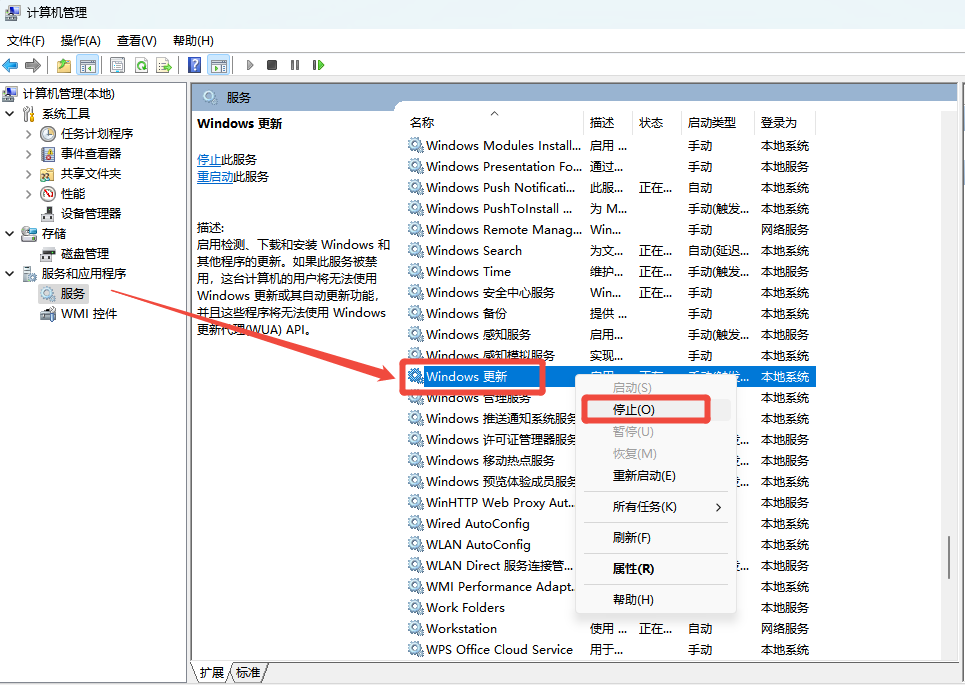
Task: Click the Up one level folder icon
Action: [x=63, y=65]
